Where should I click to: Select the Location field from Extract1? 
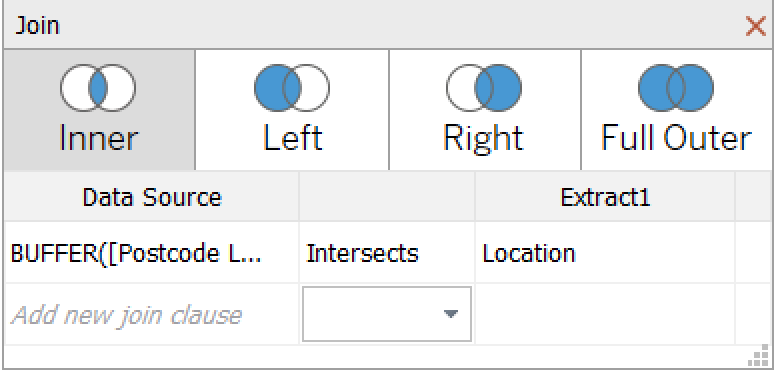point(529,254)
